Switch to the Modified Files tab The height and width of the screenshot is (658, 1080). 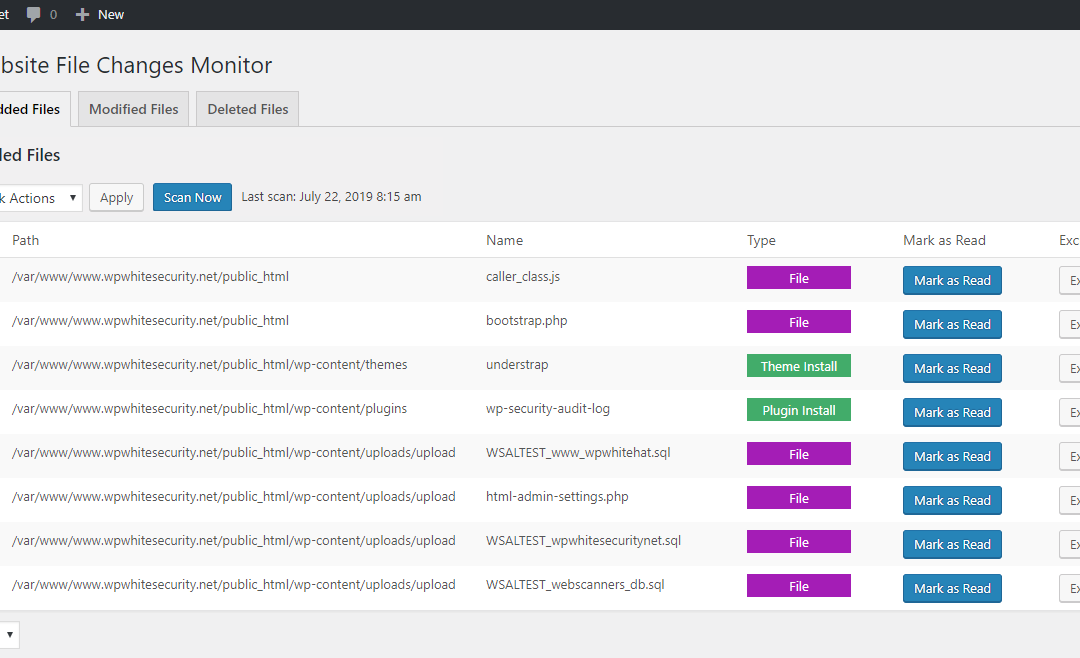click(133, 108)
